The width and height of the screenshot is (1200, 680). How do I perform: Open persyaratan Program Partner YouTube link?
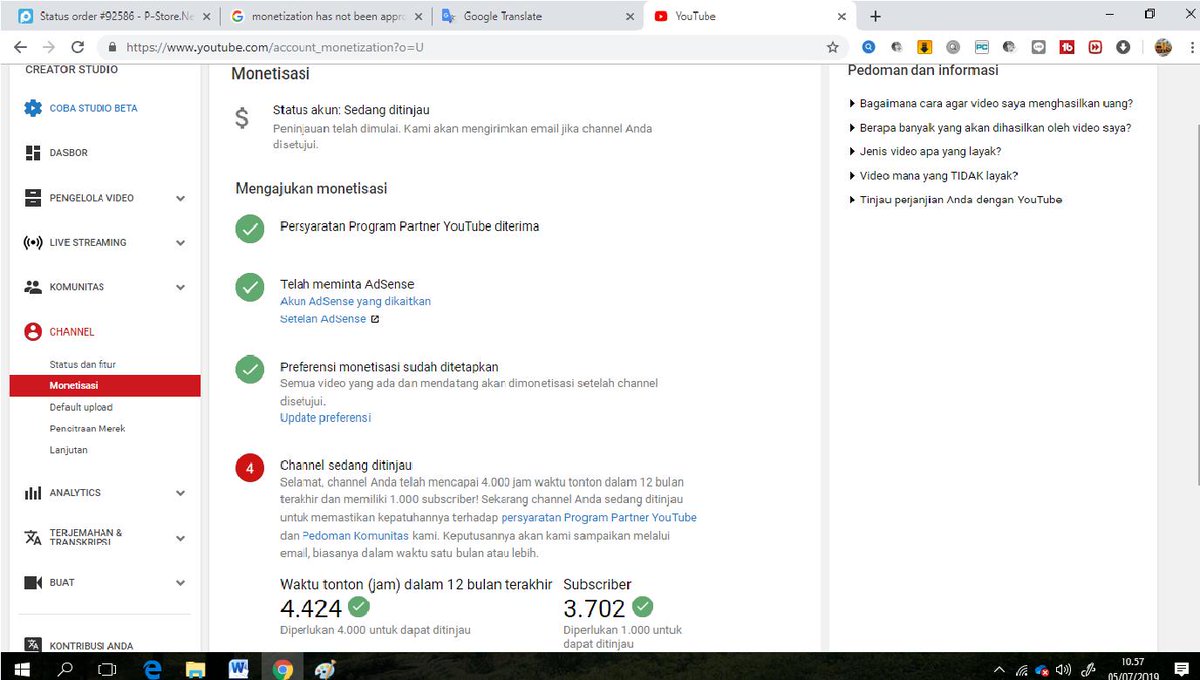click(x=599, y=518)
